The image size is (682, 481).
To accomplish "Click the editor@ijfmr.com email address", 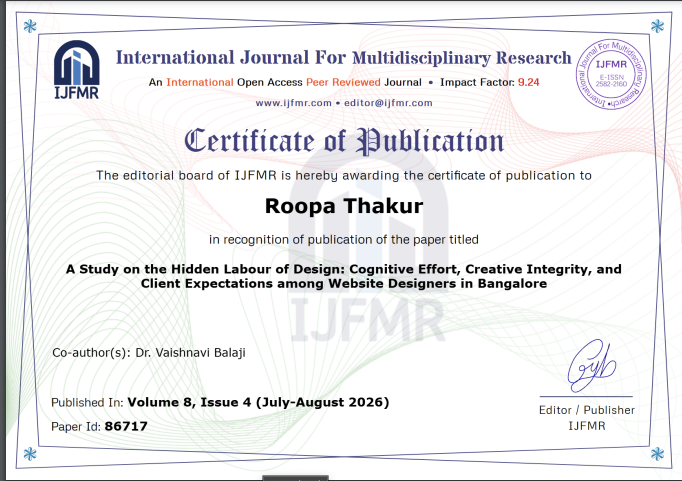I will pyautogui.click(x=388, y=103).
